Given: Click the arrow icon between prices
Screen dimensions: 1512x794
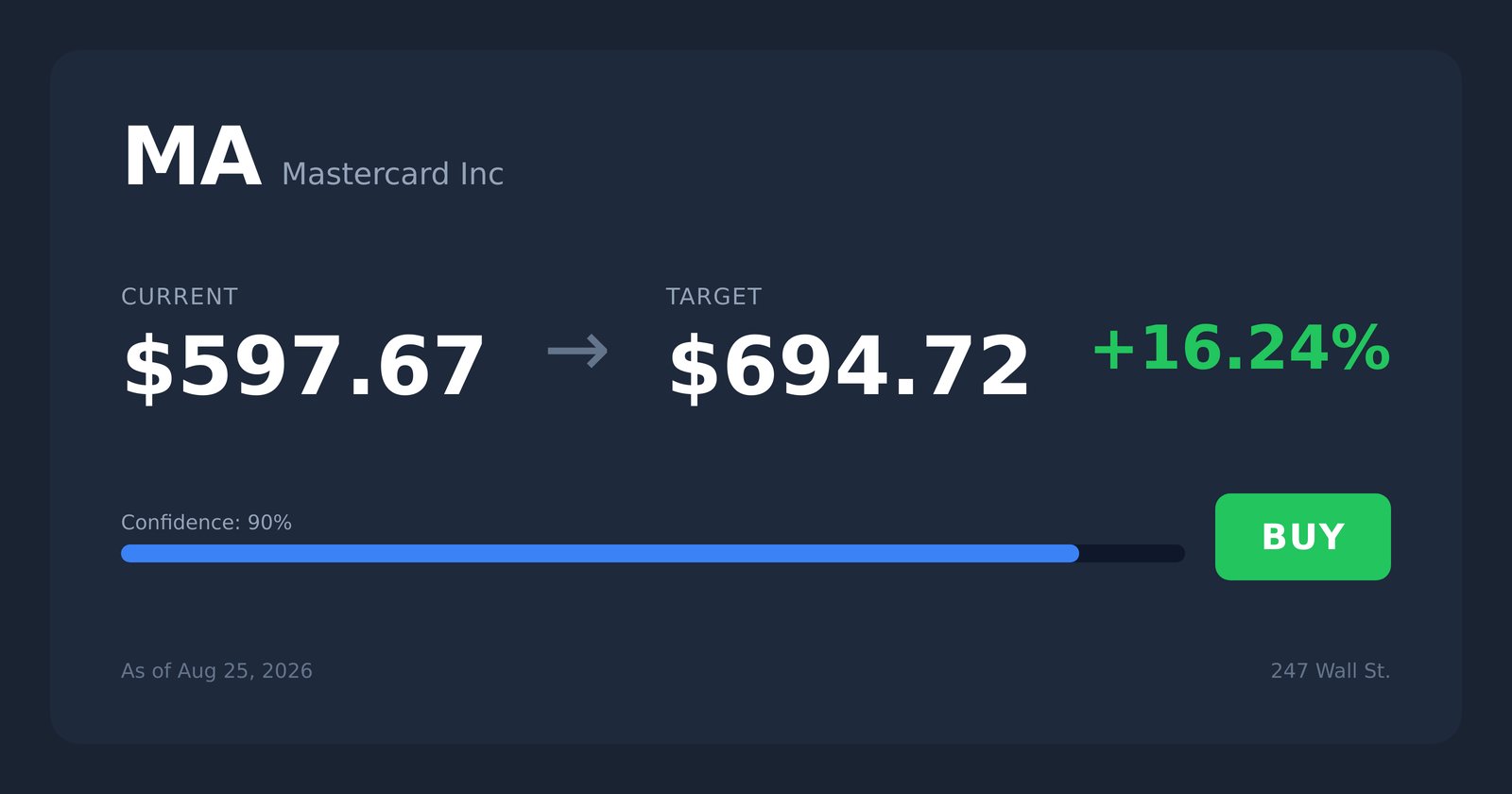Looking at the screenshot, I should coord(577,352).
